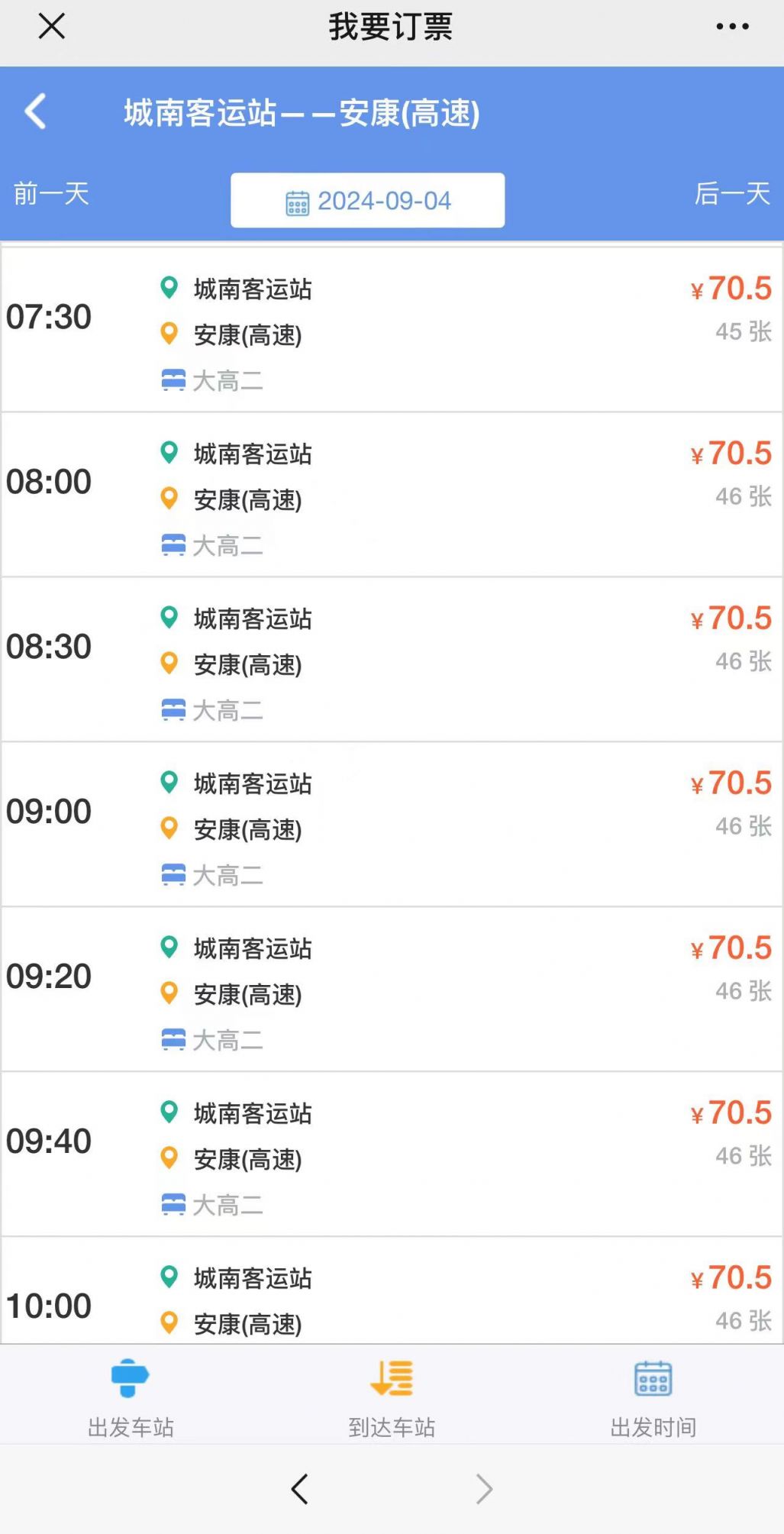Open the 到达车站 arrival station filter

(x=392, y=1399)
